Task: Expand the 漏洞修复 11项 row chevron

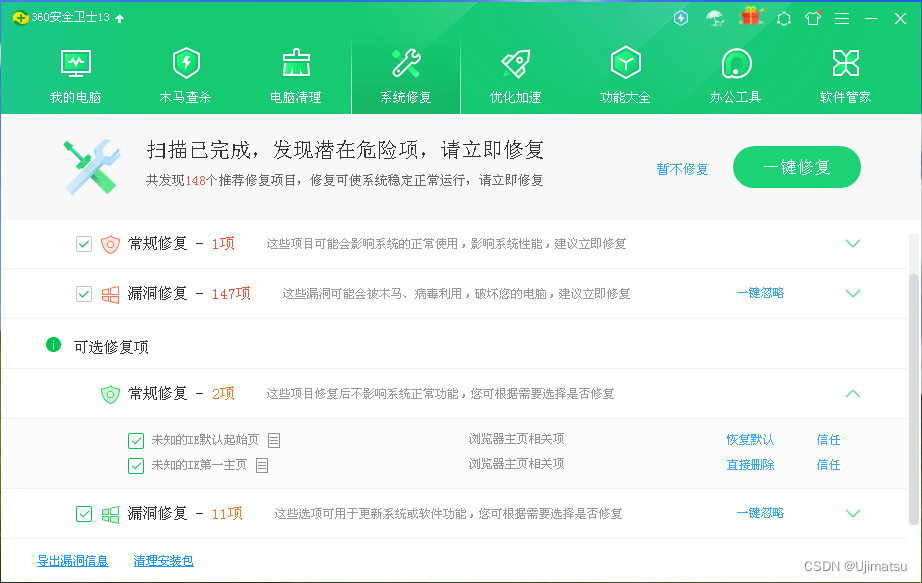Action: 853,513
